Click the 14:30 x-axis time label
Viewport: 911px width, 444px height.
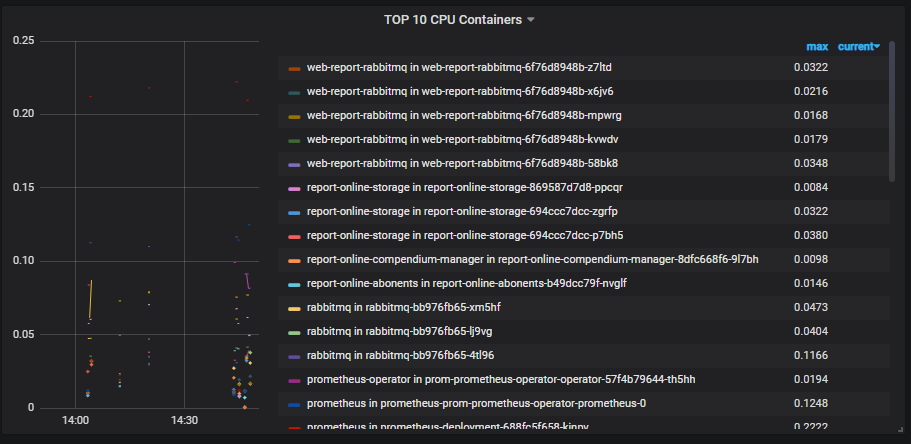coord(184,421)
